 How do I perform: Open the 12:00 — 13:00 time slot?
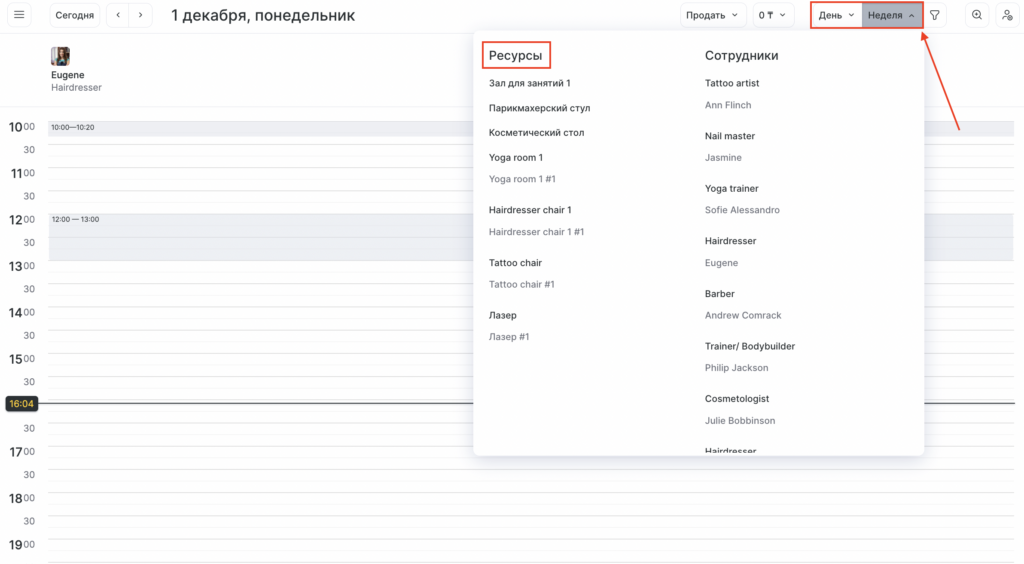coord(260,237)
